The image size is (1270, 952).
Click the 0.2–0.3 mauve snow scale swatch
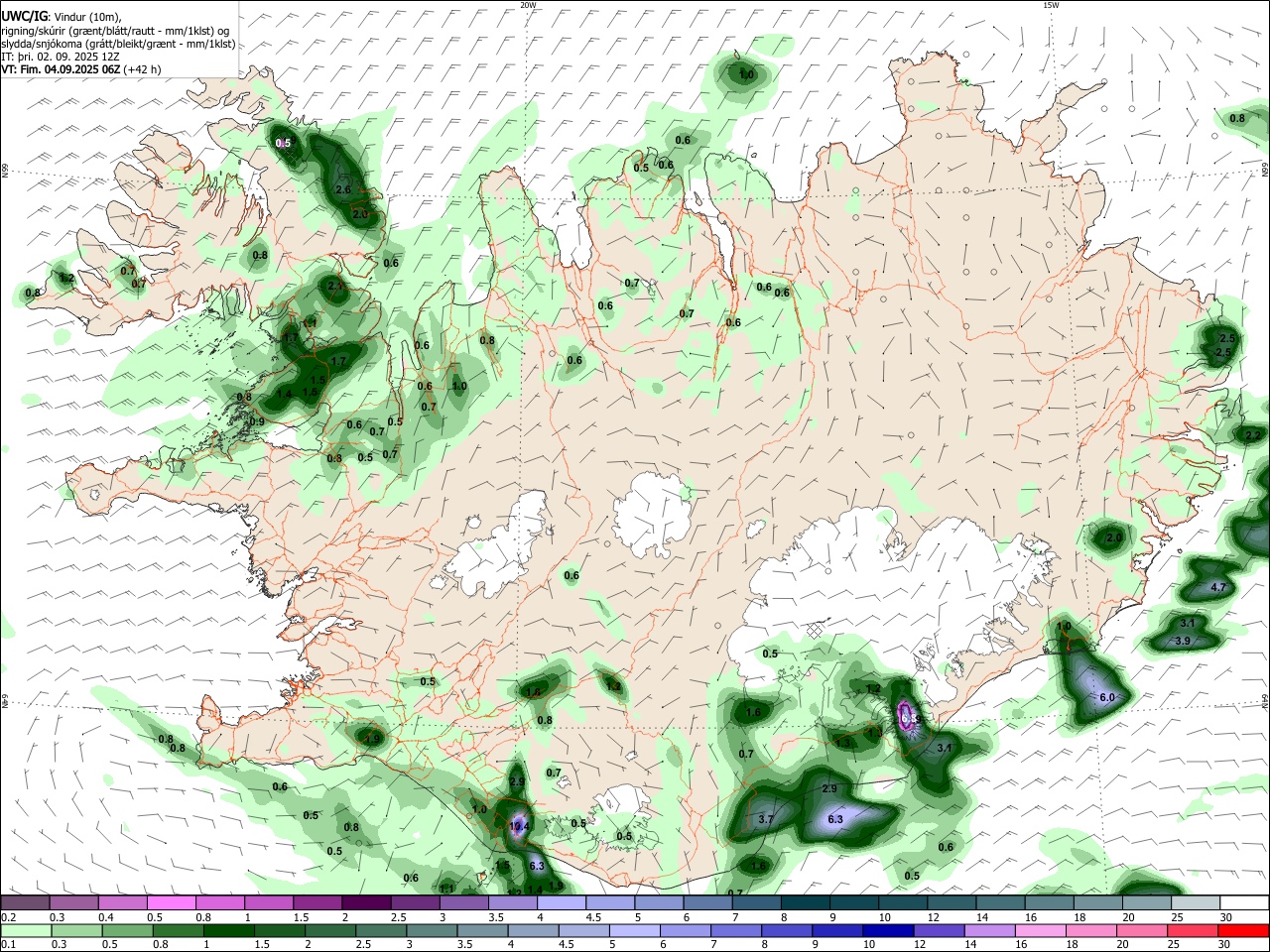tap(25, 902)
